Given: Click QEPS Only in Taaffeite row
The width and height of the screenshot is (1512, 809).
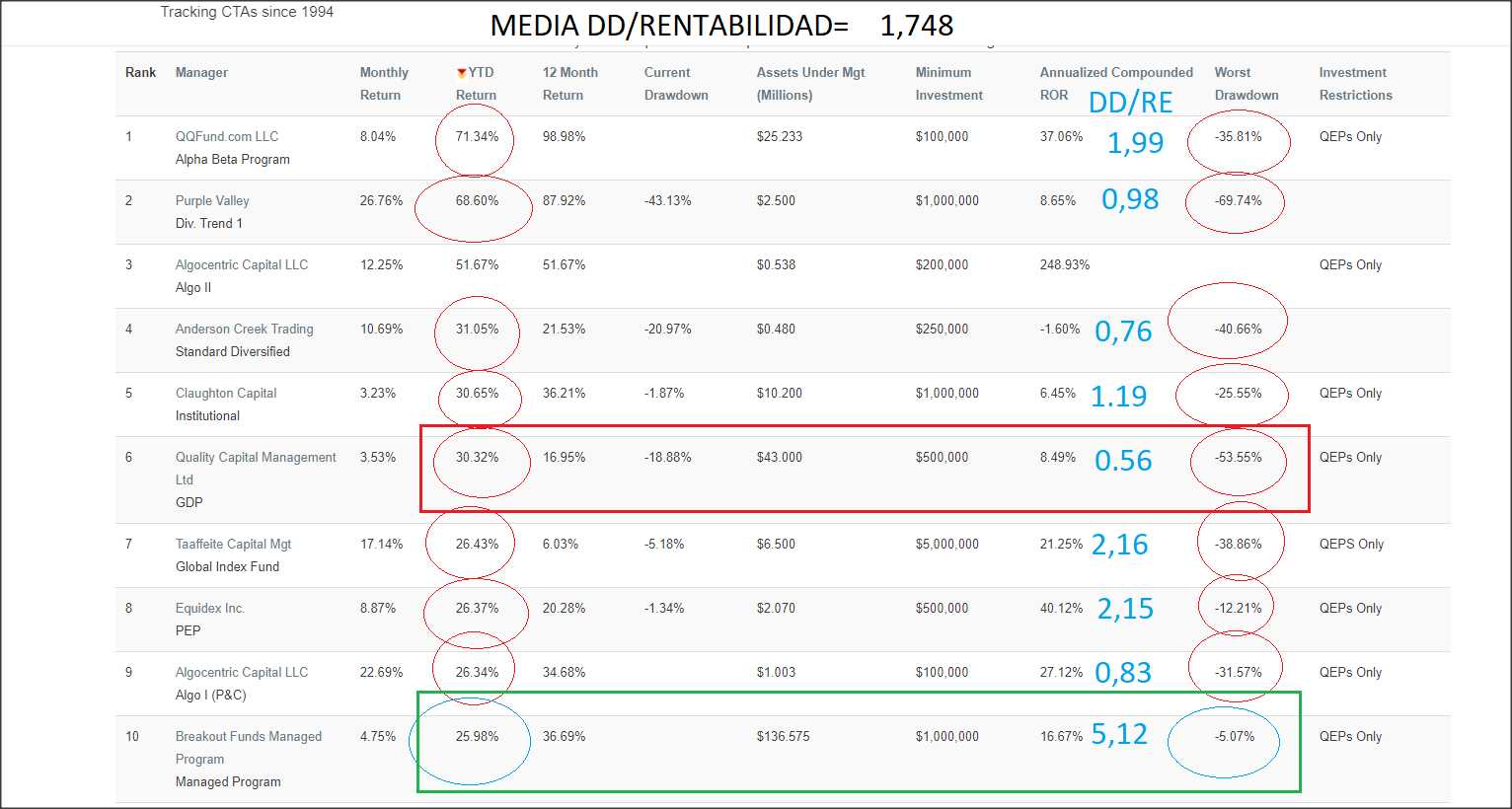Looking at the screenshot, I should pyautogui.click(x=1351, y=545).
